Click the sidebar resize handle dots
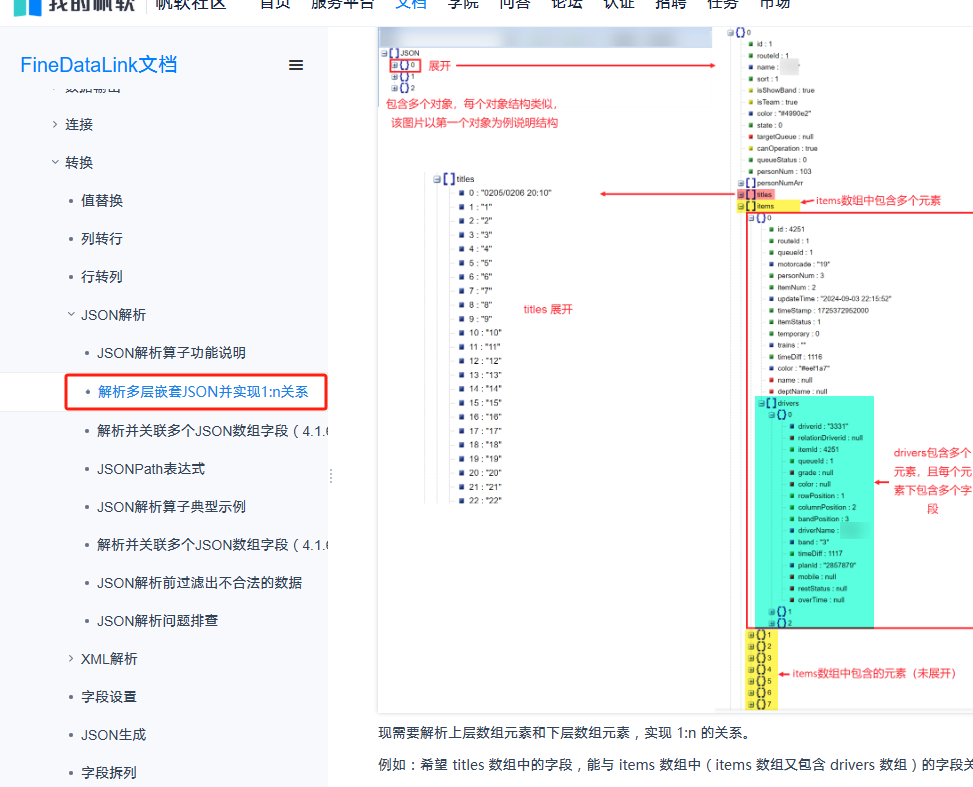 click(x=331, y=476)
